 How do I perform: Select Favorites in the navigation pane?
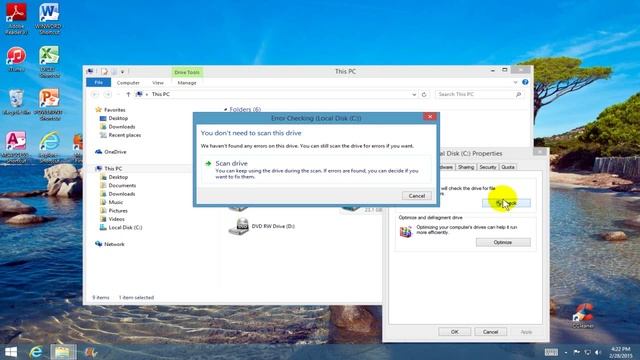click(x=114, y=110)
